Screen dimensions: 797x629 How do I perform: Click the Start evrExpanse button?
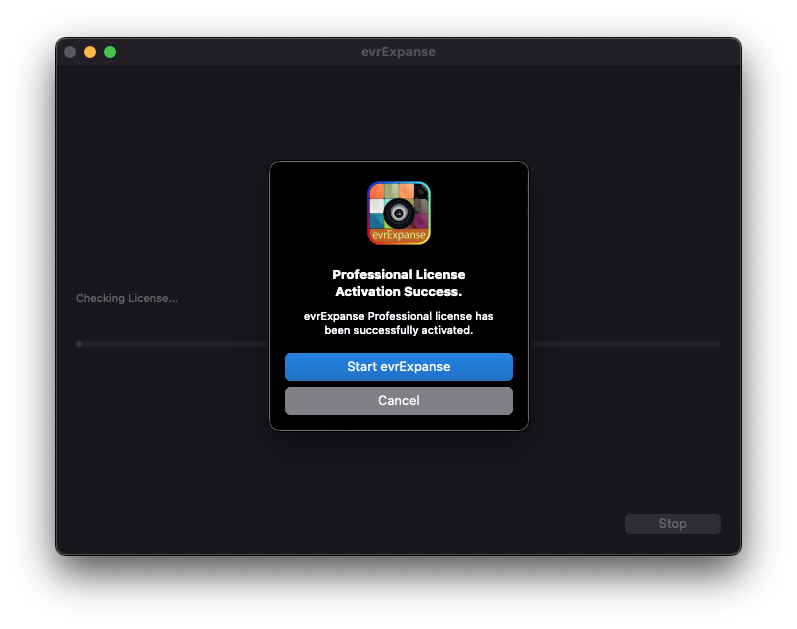[398, 367]
